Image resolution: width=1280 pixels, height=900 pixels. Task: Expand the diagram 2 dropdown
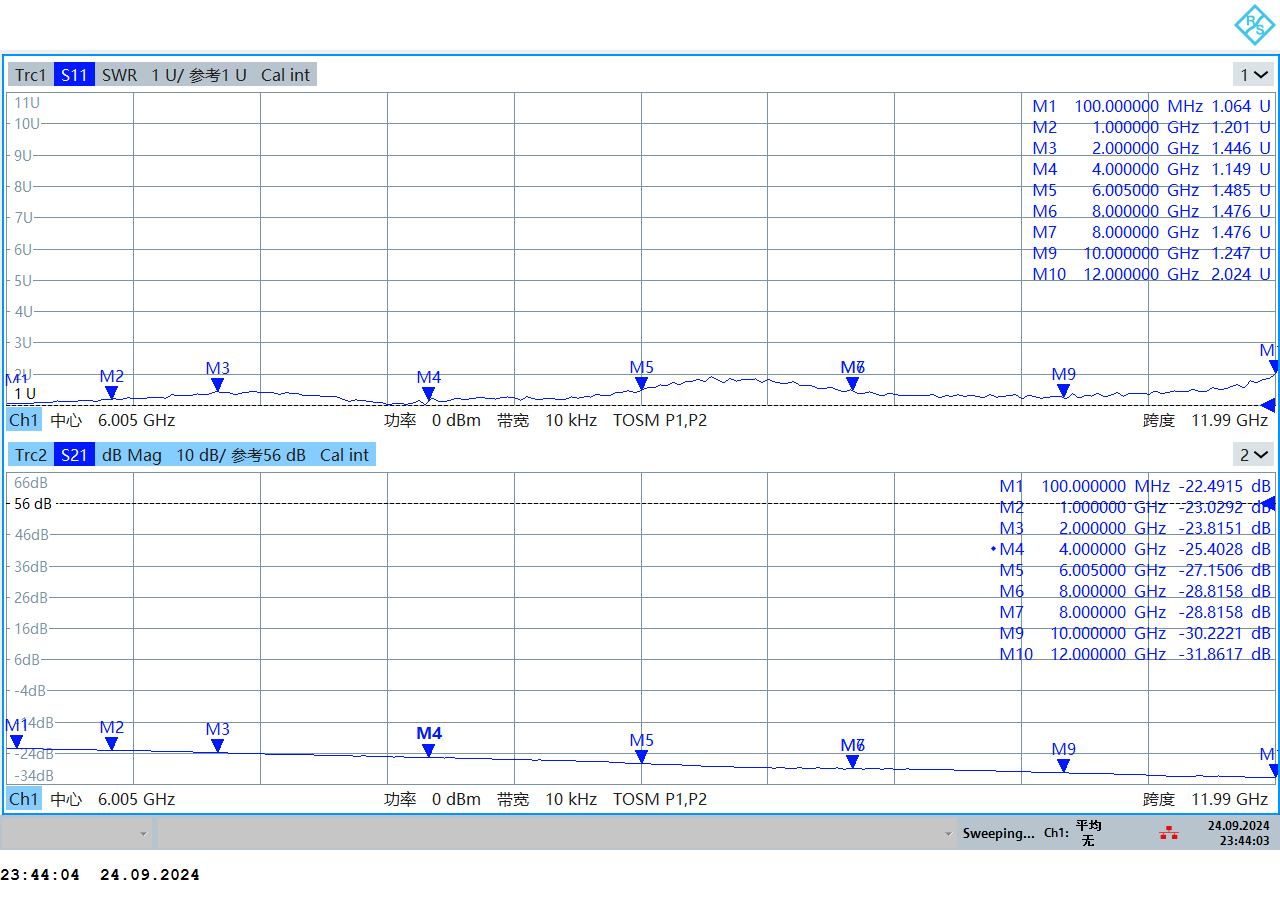[x=1254, y=455]
